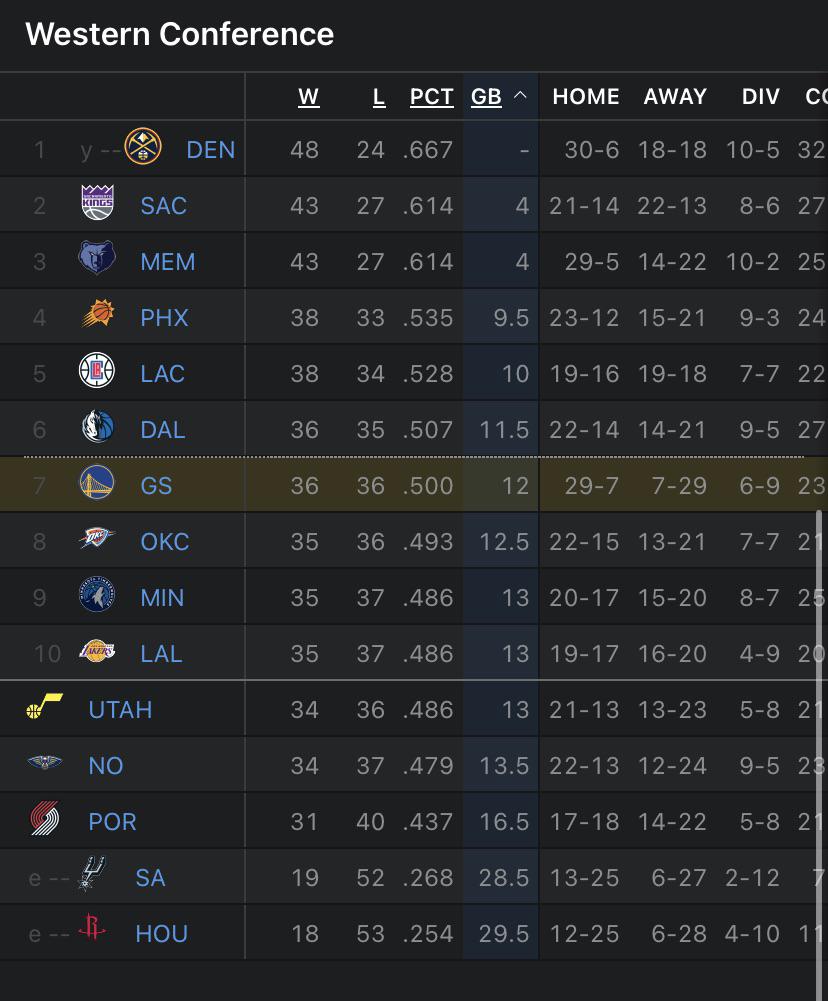Click the Phoenix Suns logo

coord(97,316)
